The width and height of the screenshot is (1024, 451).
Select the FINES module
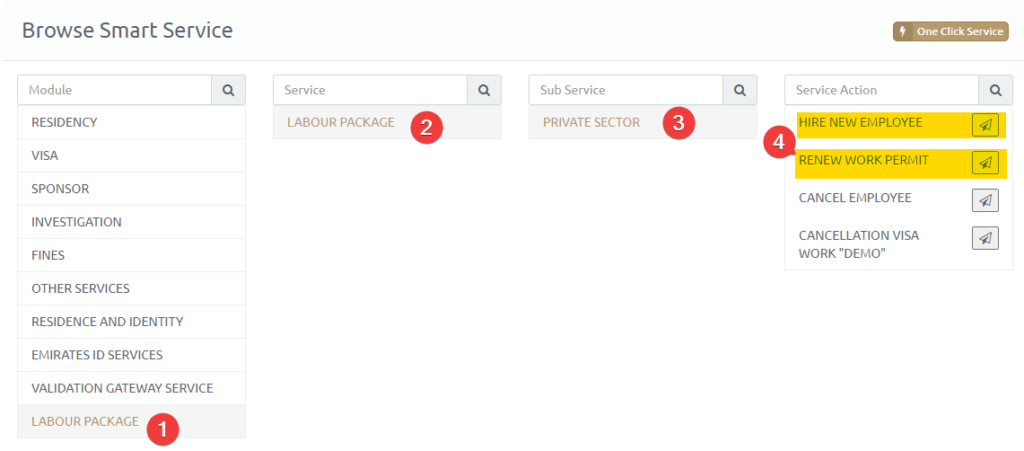point(48,255)
